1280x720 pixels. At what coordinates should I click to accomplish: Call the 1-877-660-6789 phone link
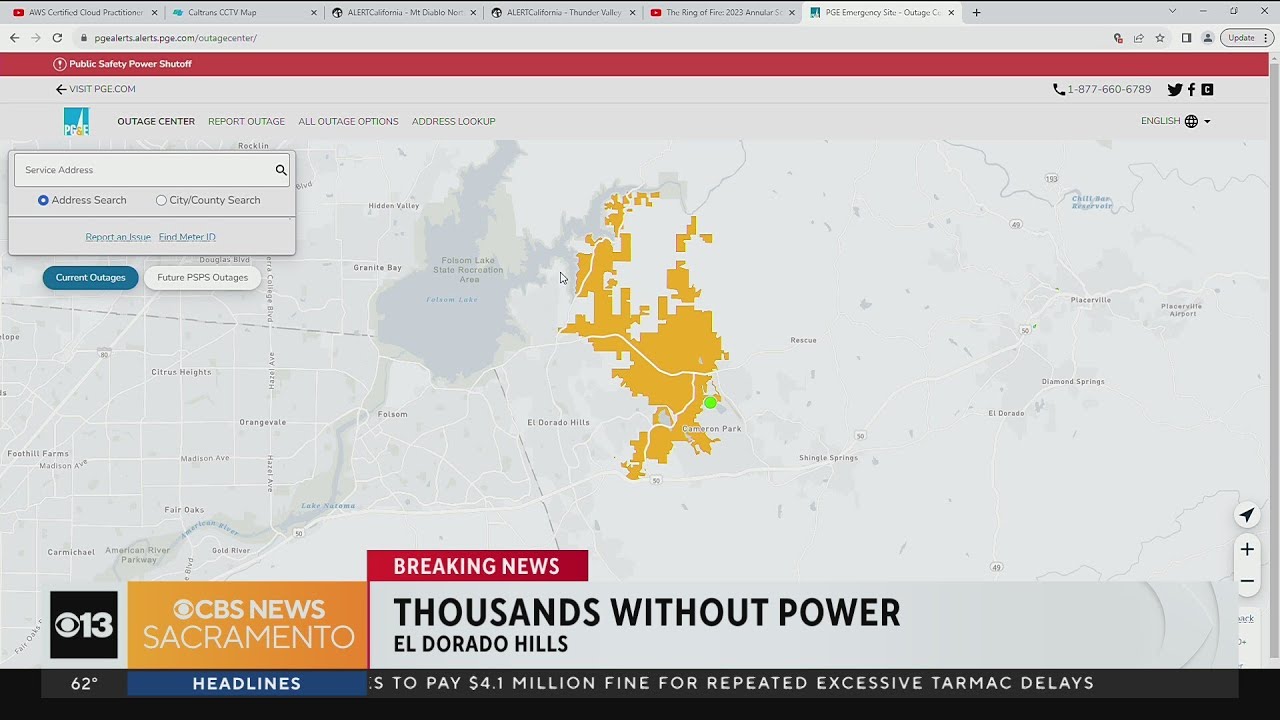tap(1102, 89)
